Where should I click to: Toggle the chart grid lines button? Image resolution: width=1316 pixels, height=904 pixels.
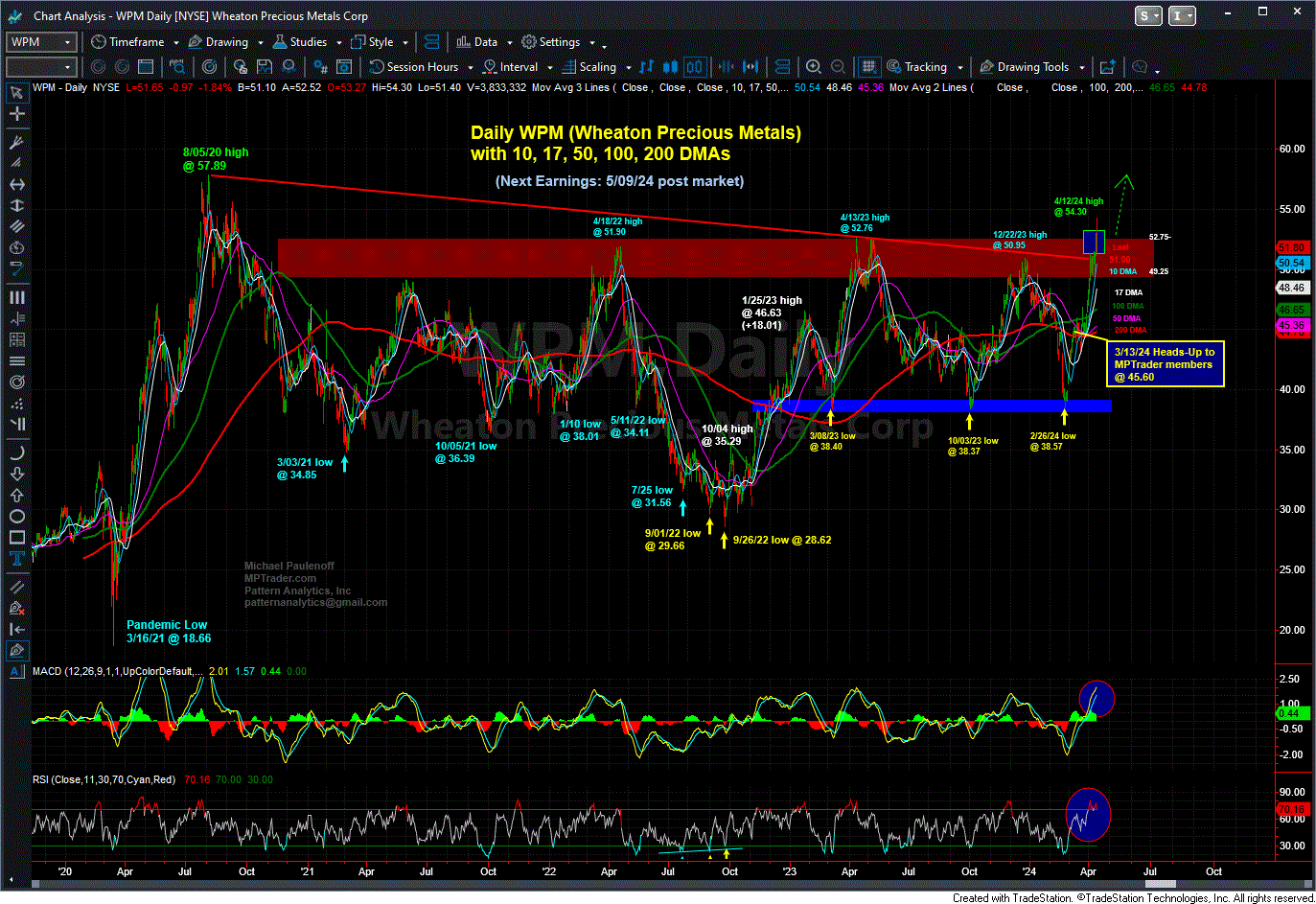coord(868,67)
